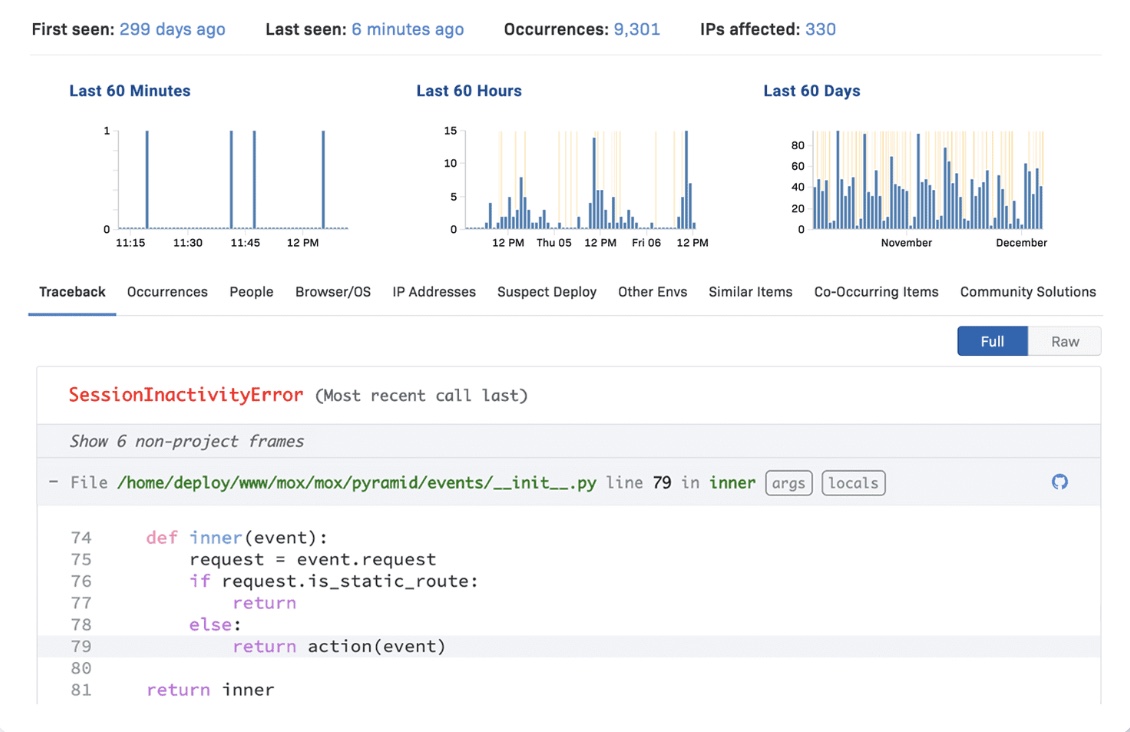Show locals for the inner frame
The height and width of the screenshot is (732, 1130).
pyautogui.click(x=853, y=483)
